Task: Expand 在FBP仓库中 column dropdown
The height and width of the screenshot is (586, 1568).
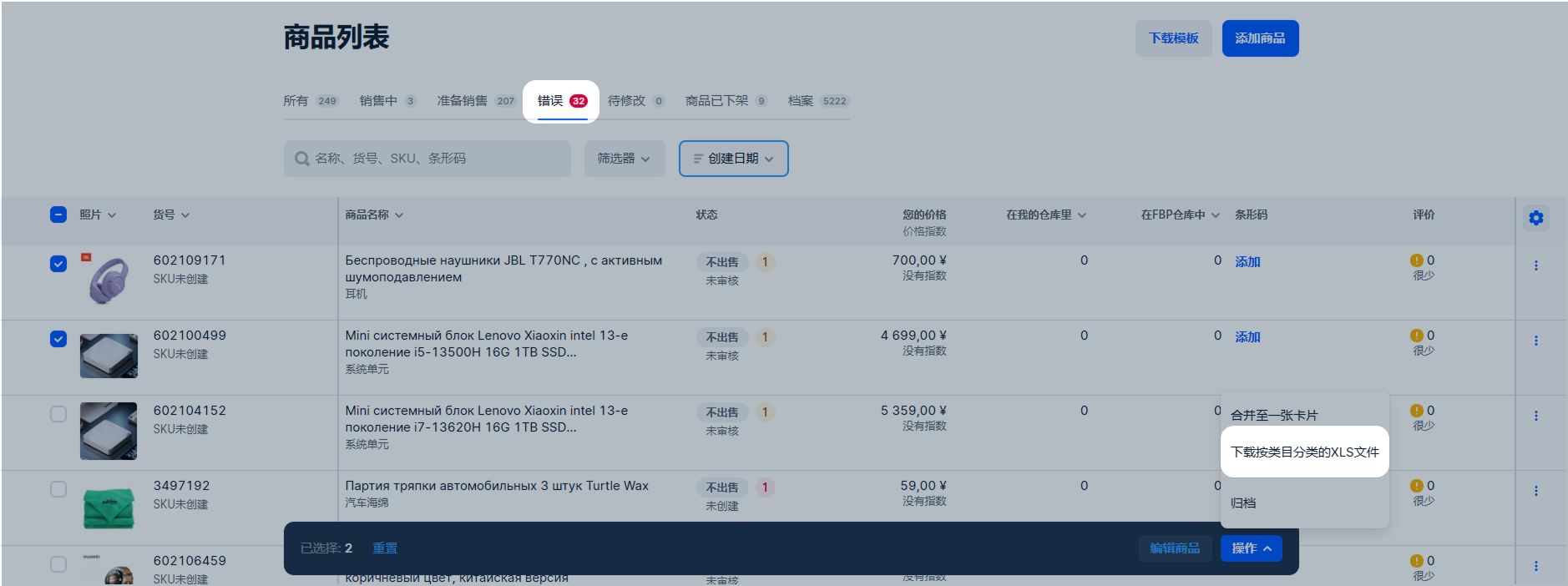Action: coord(1216,215)
